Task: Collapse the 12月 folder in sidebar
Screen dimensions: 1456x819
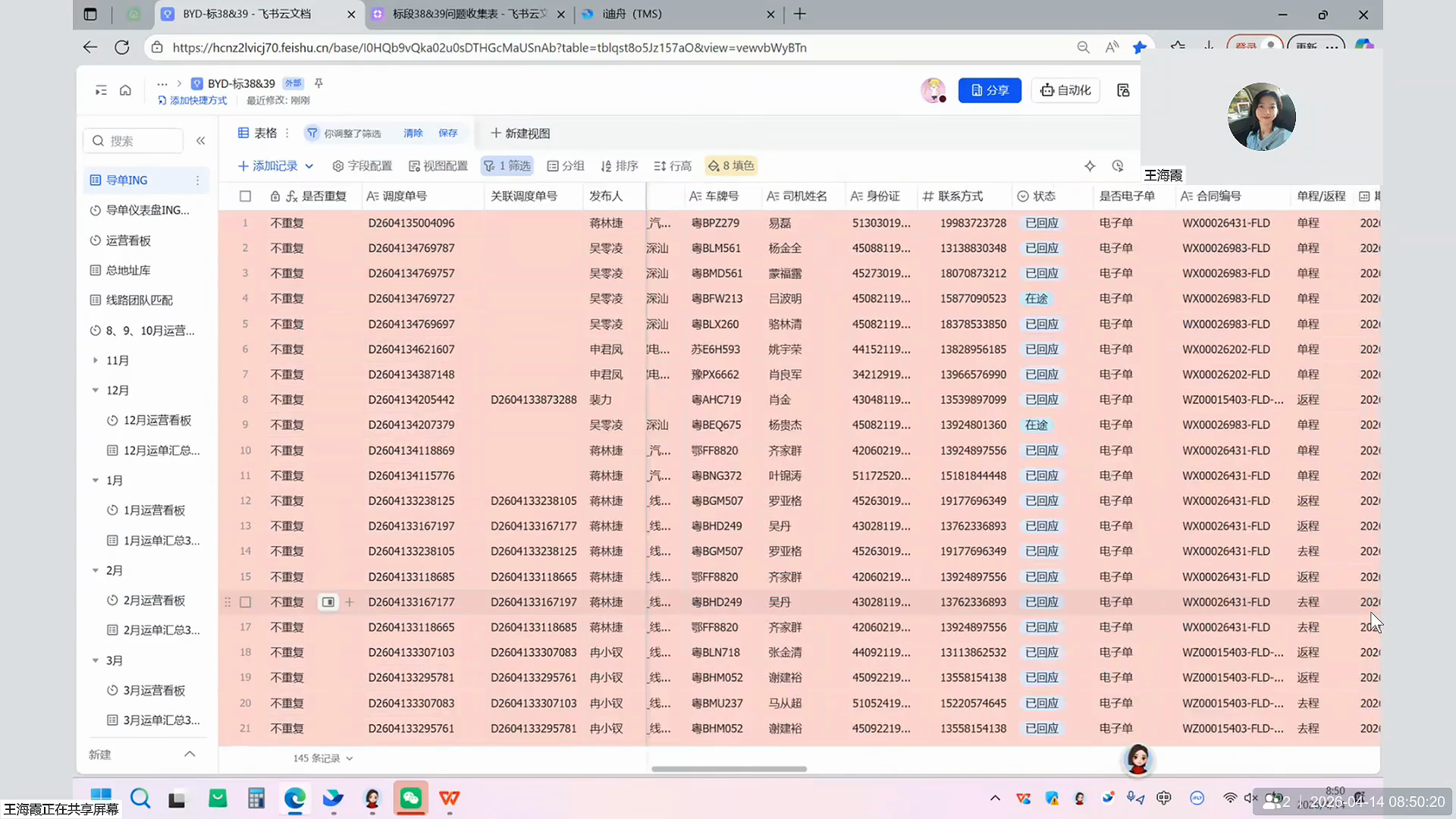Action: point(96,390)
